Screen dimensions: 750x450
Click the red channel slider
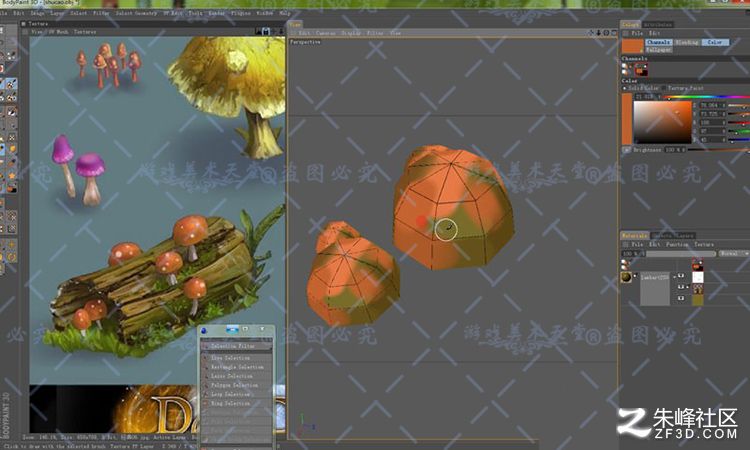click(739, 122)
